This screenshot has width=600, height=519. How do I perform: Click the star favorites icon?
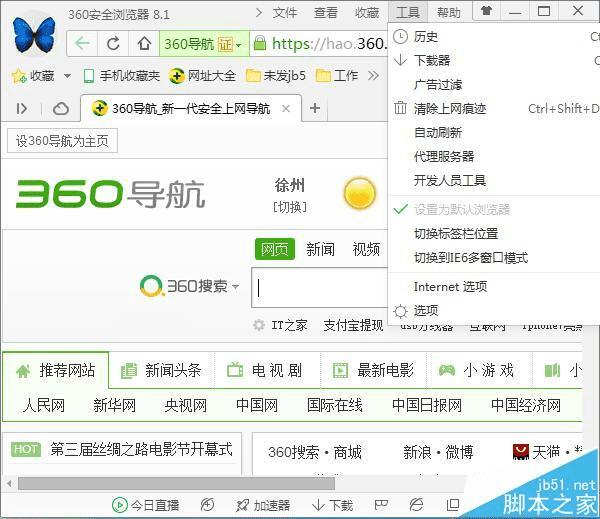coord(19,76)
